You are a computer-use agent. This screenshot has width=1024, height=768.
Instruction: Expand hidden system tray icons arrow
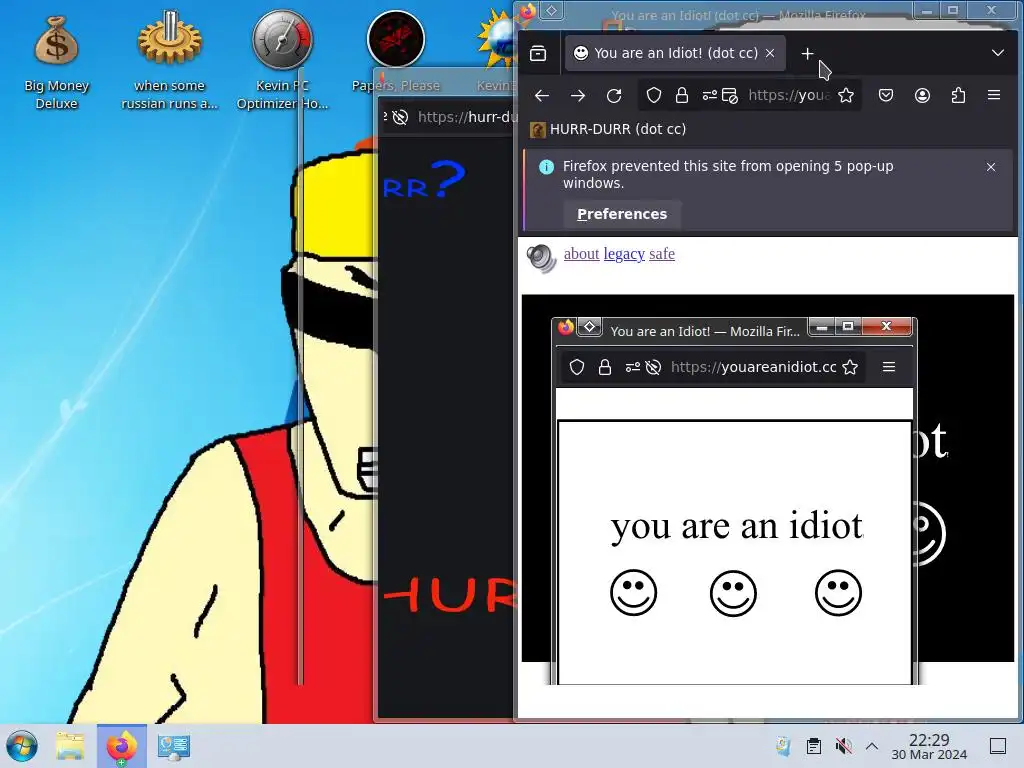pos(872,746)
